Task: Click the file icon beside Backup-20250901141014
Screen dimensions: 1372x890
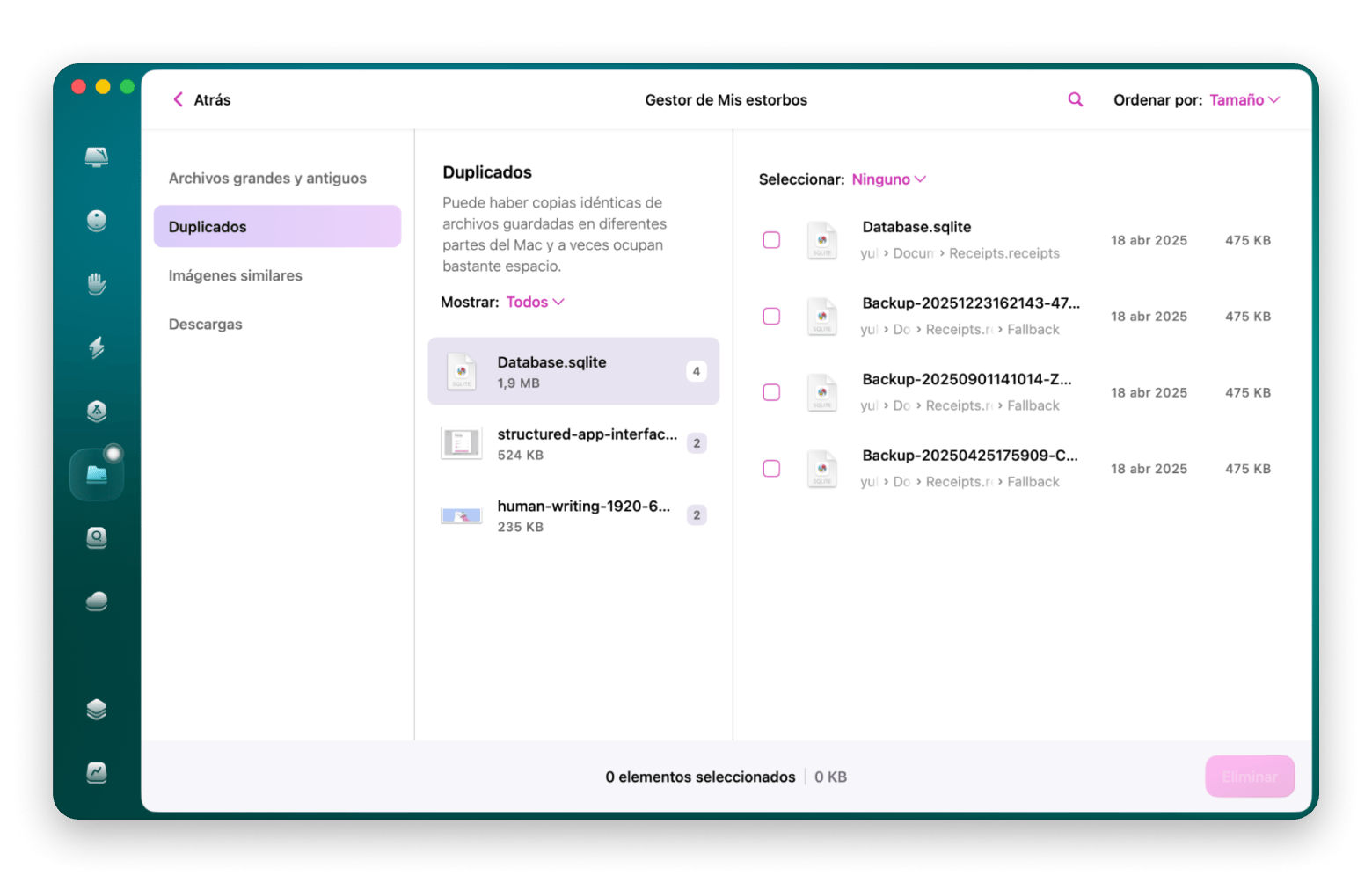Action: (822, 392)
